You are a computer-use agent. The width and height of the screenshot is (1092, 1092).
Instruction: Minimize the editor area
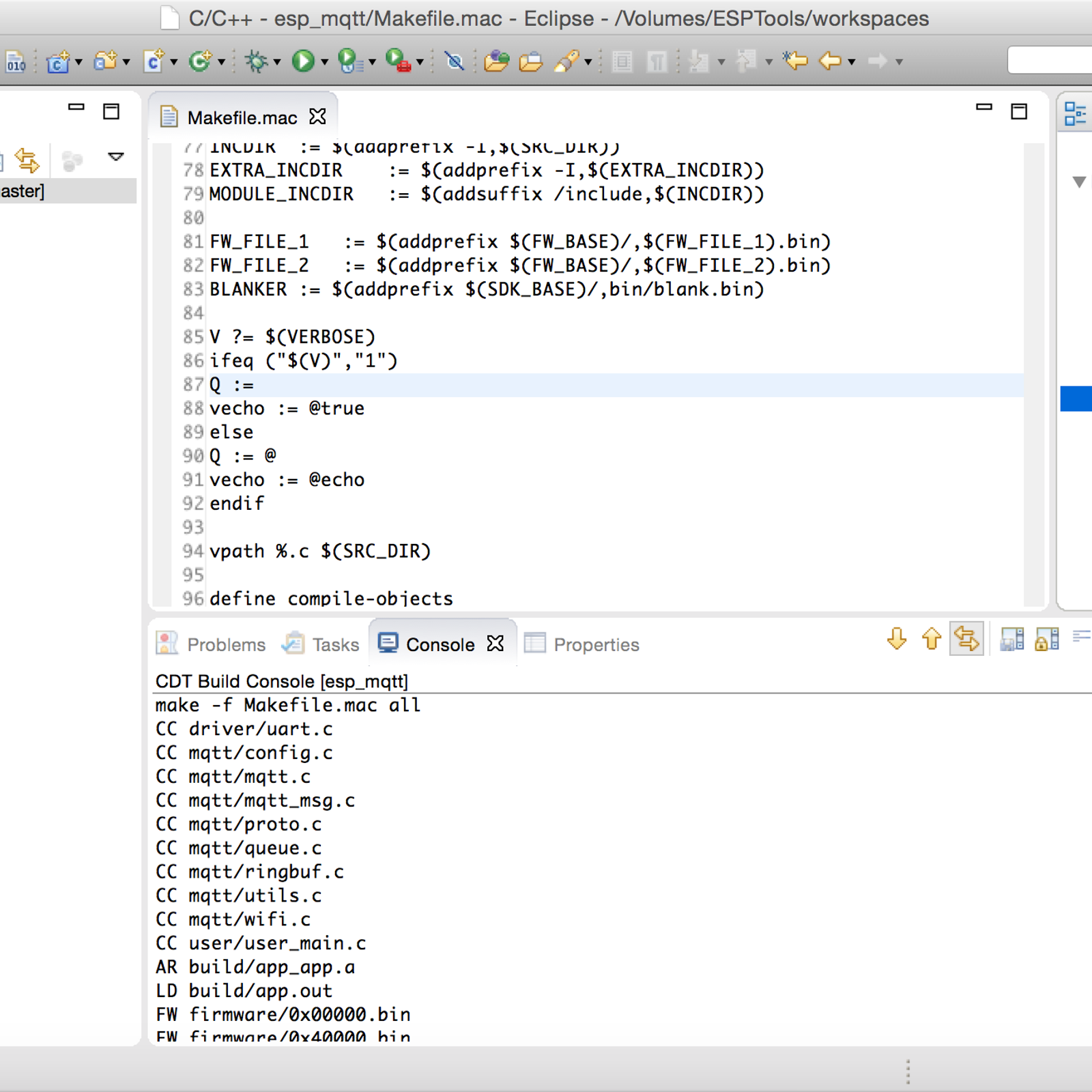pos(984,106)
